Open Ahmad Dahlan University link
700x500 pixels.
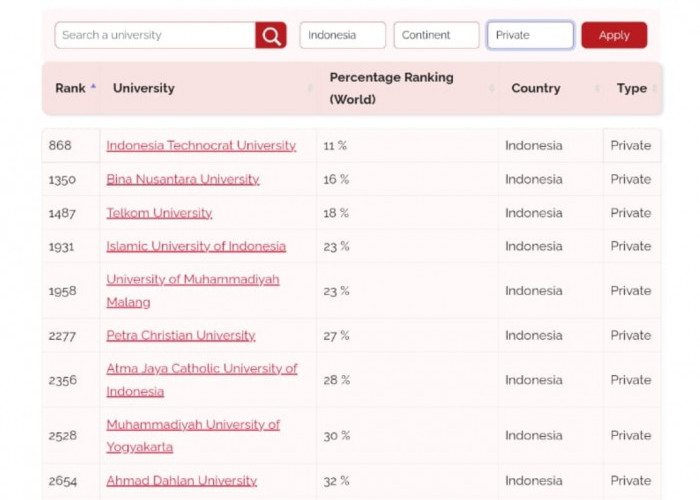[x=182, y=481]
